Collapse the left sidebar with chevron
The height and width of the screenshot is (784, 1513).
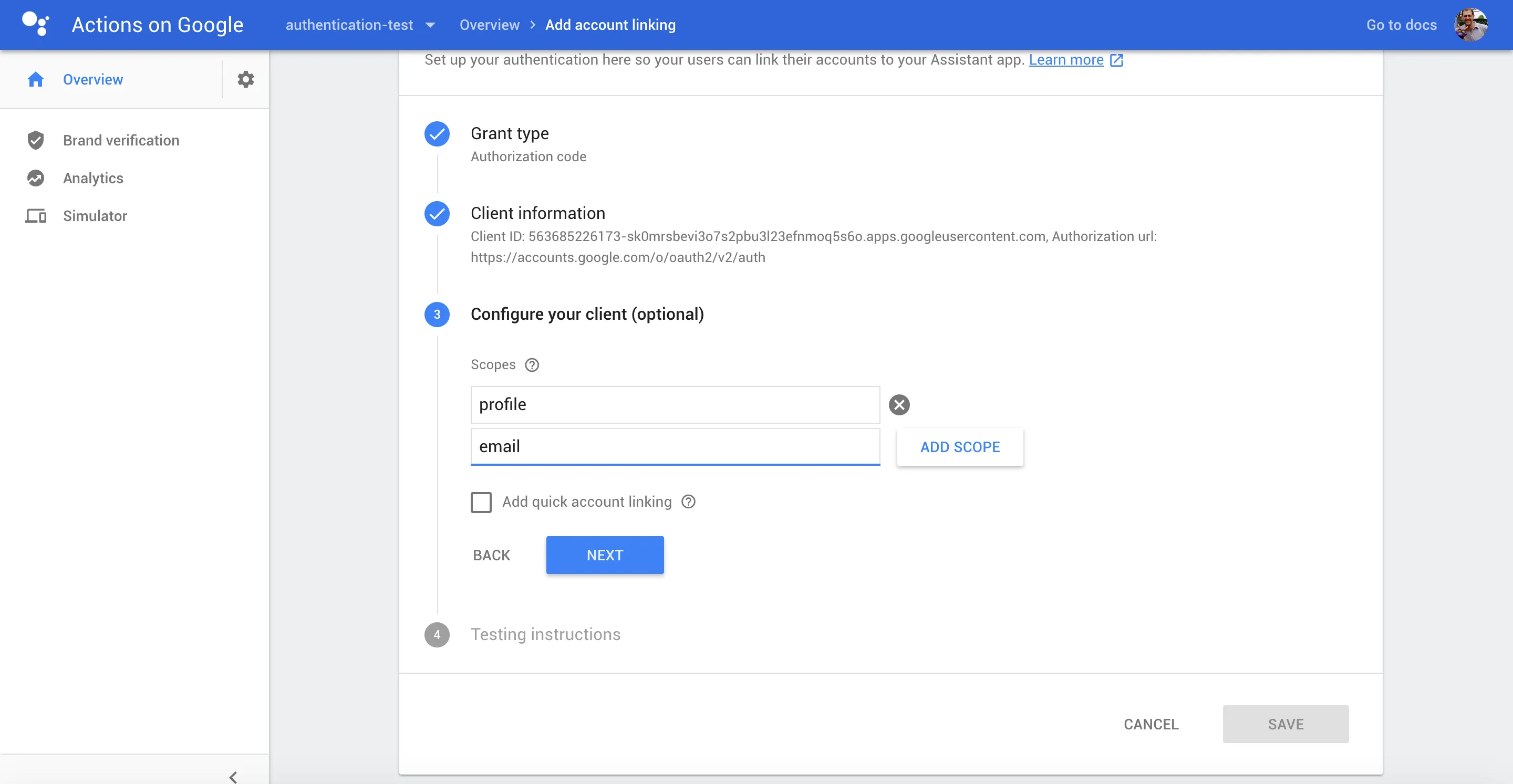[x=233, y=776]
